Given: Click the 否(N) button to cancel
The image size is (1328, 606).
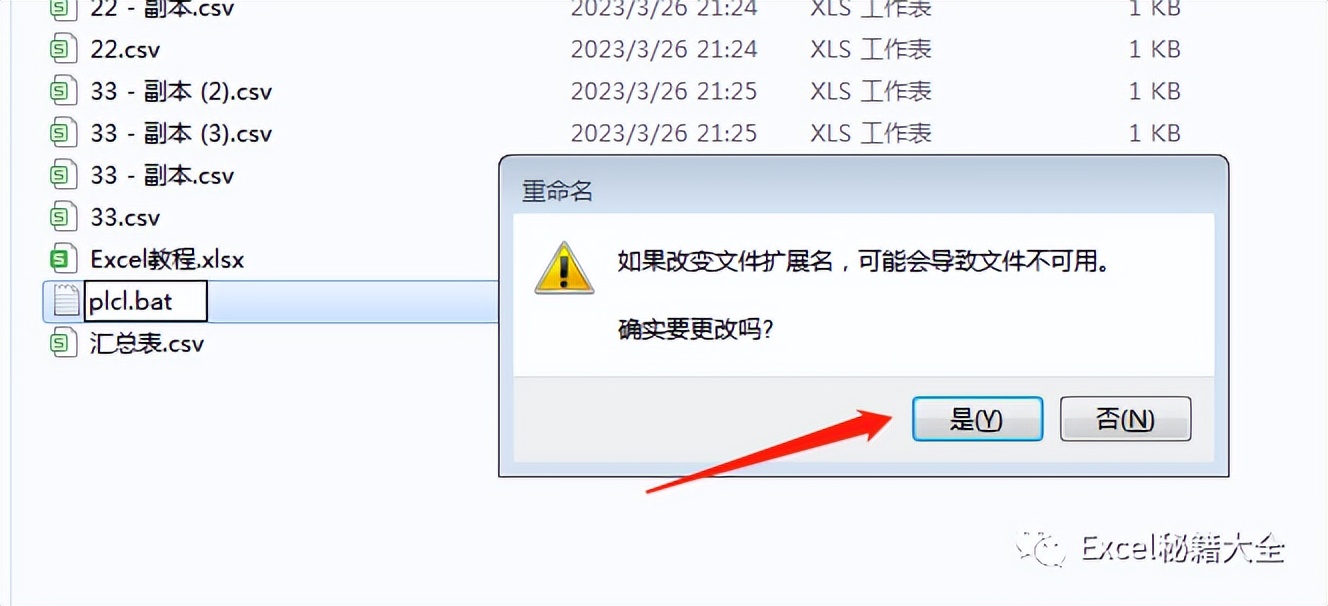Looking at the screenshot, I should (x=1125, y=419).
